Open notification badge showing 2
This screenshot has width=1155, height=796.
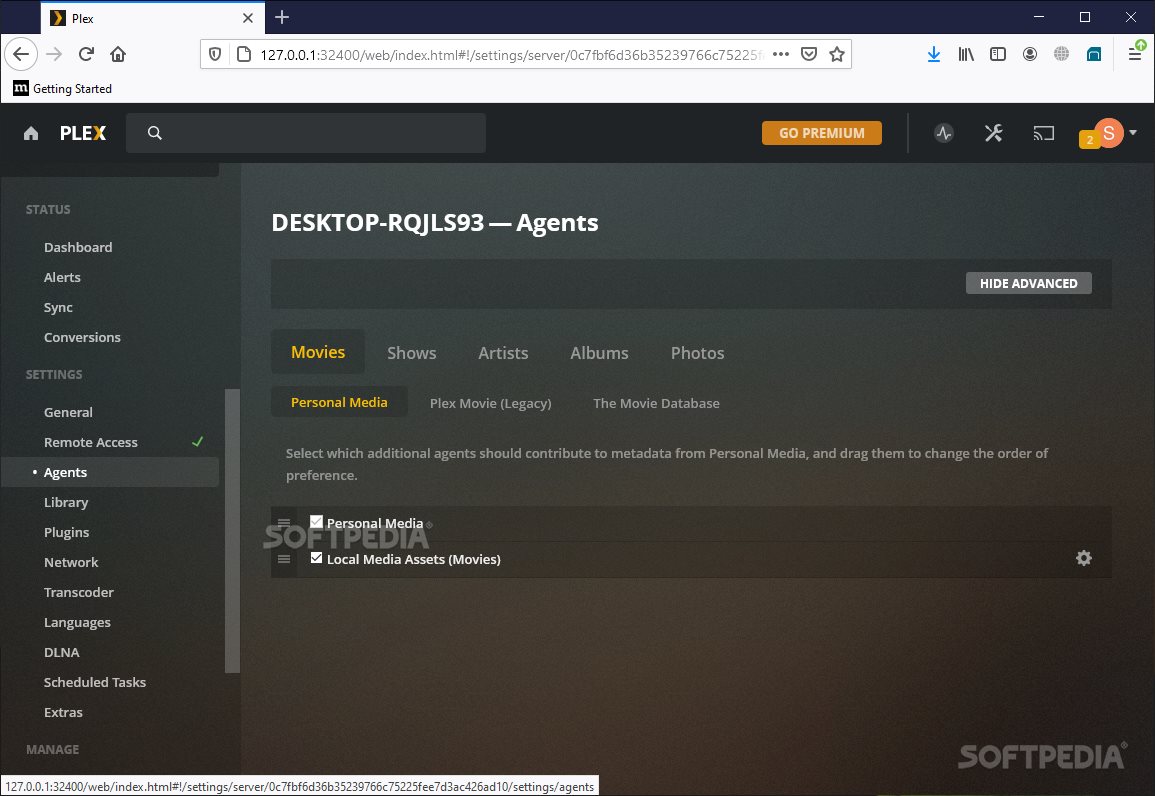1089,139
